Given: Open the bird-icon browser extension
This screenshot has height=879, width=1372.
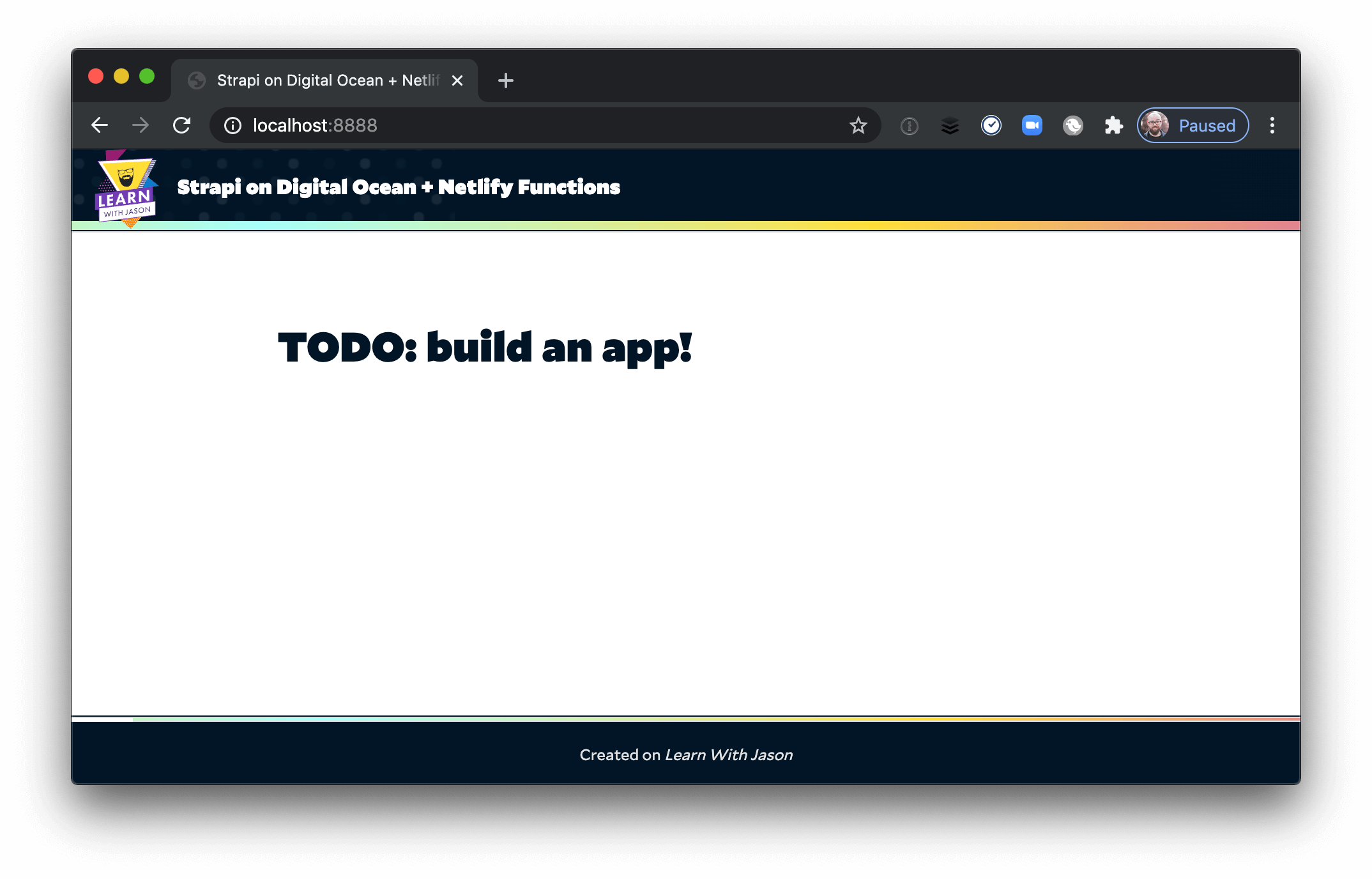Looking at the screenshot, I should tap(1073, 125).
